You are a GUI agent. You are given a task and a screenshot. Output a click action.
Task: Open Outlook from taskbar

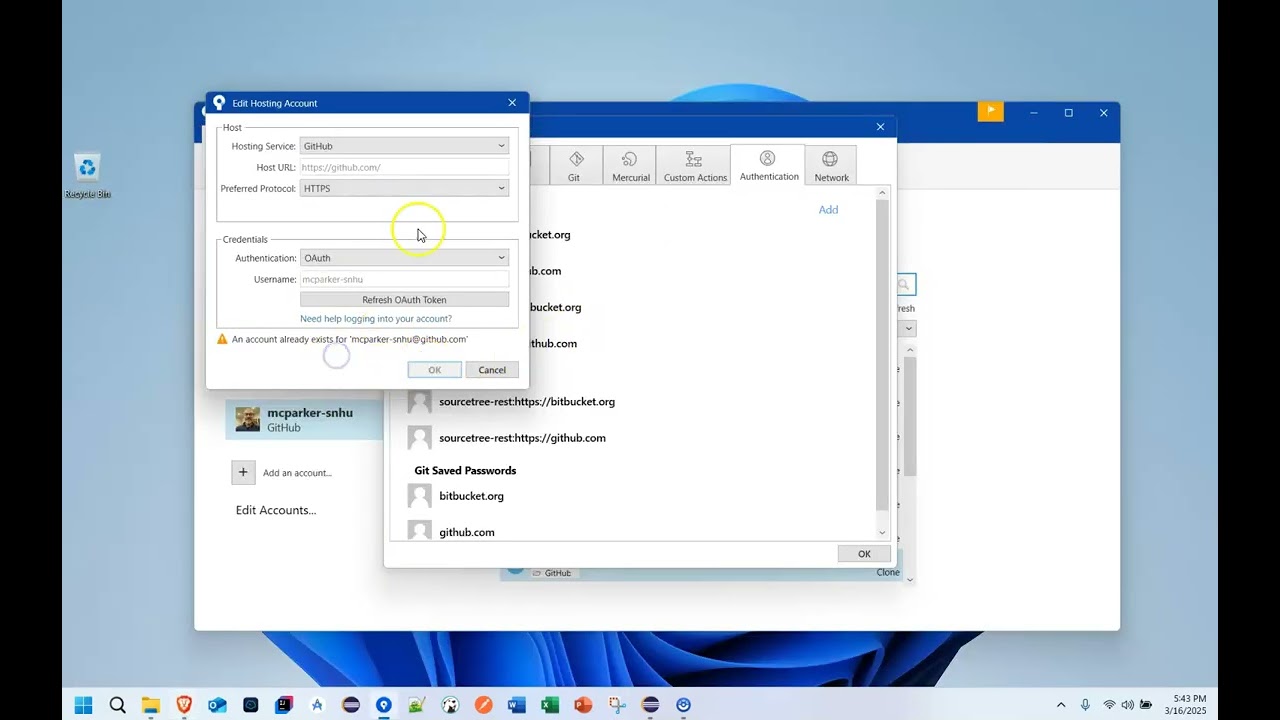tap(217, 705)
